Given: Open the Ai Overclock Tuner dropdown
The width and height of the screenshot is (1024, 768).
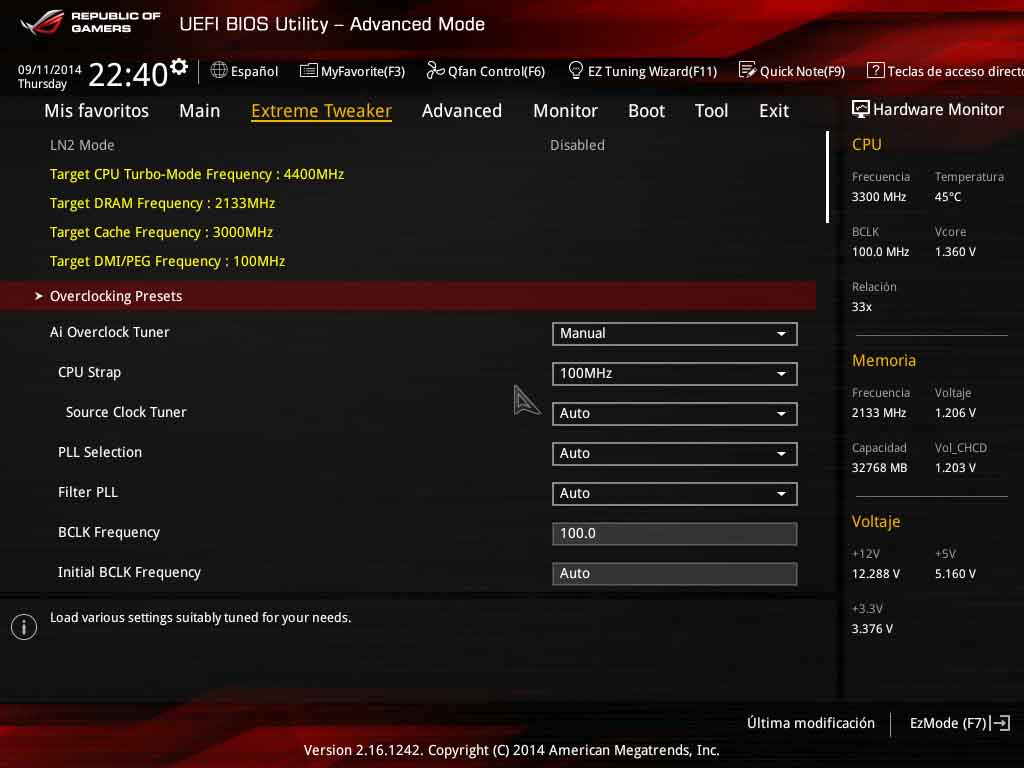Looking at the screenshot, I should point(674,334).
